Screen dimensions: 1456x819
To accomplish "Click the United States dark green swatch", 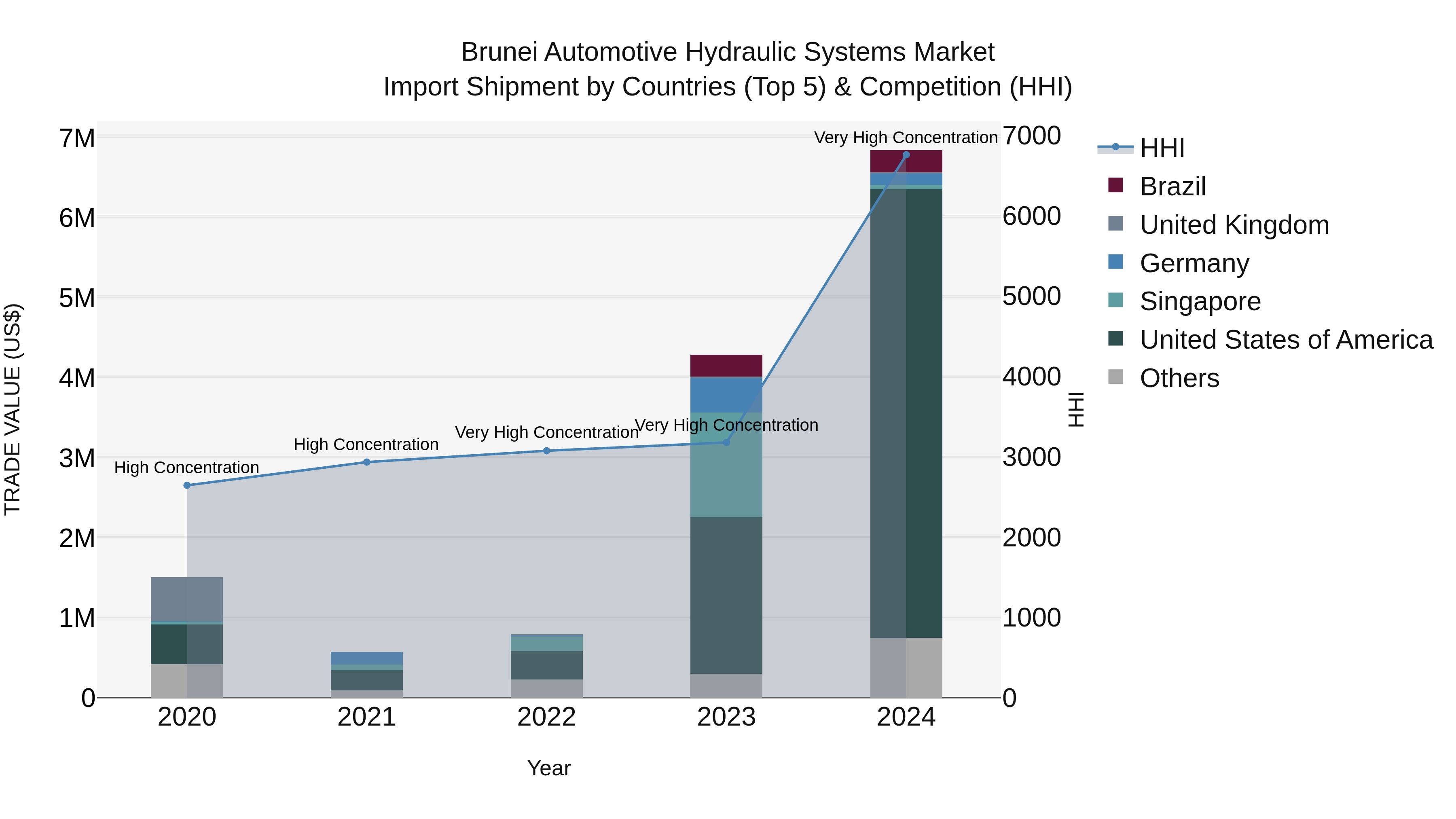I will 1116,339.
